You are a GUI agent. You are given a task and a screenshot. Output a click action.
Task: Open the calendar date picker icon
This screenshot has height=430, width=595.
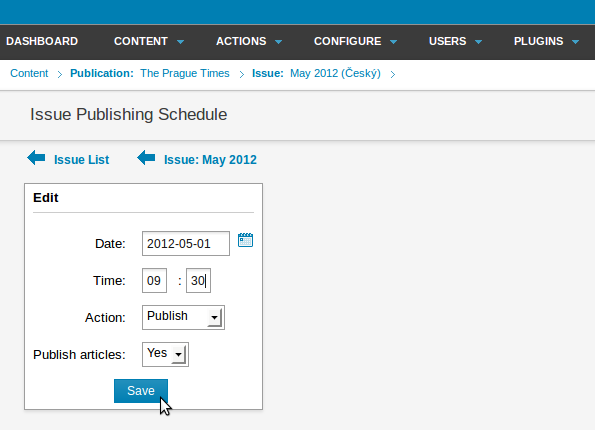click(245, 240)
